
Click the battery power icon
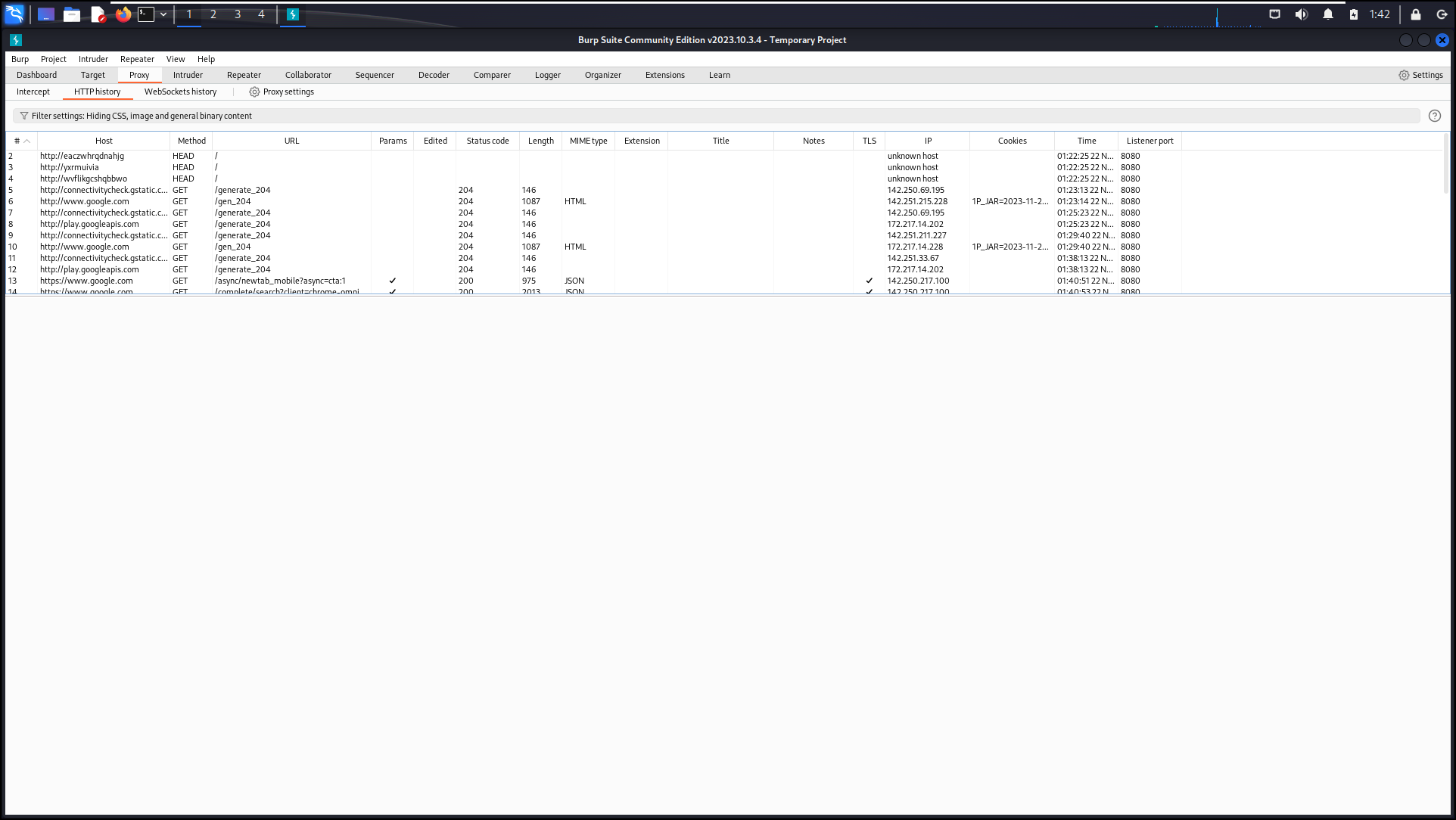1354,14
